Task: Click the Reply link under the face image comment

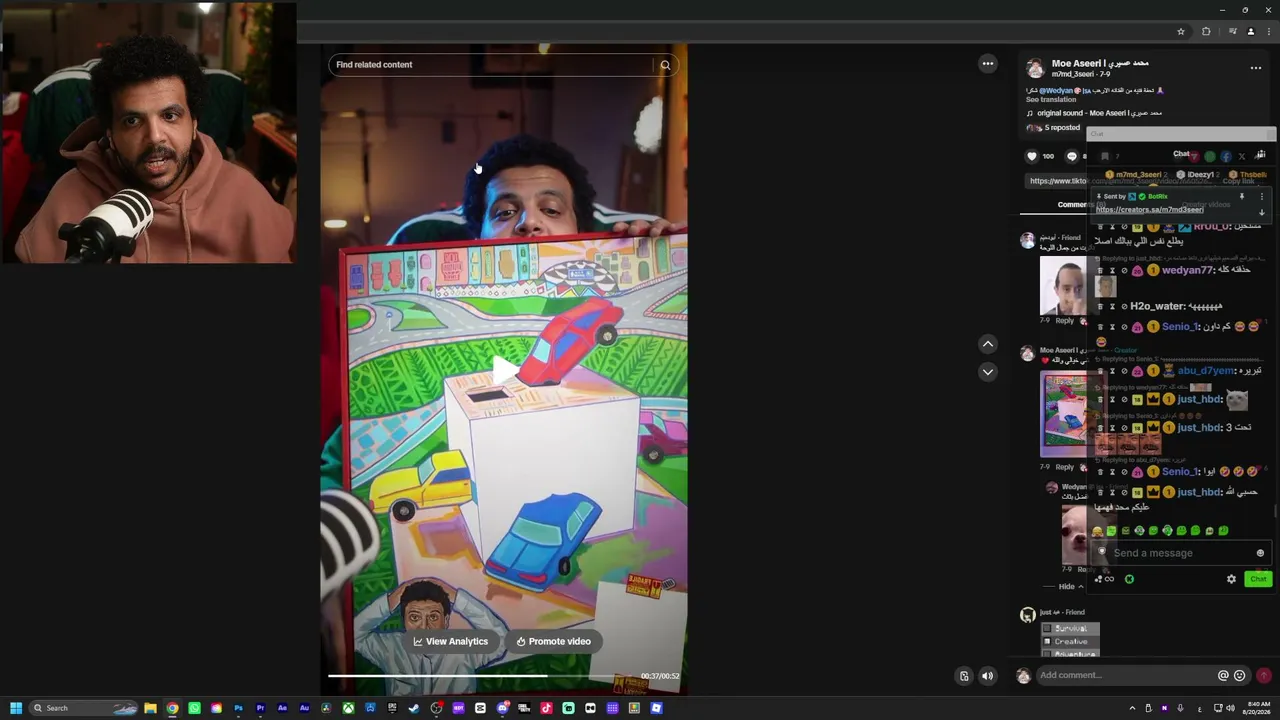Action: pyautogui.click(x=1064, y=321)
